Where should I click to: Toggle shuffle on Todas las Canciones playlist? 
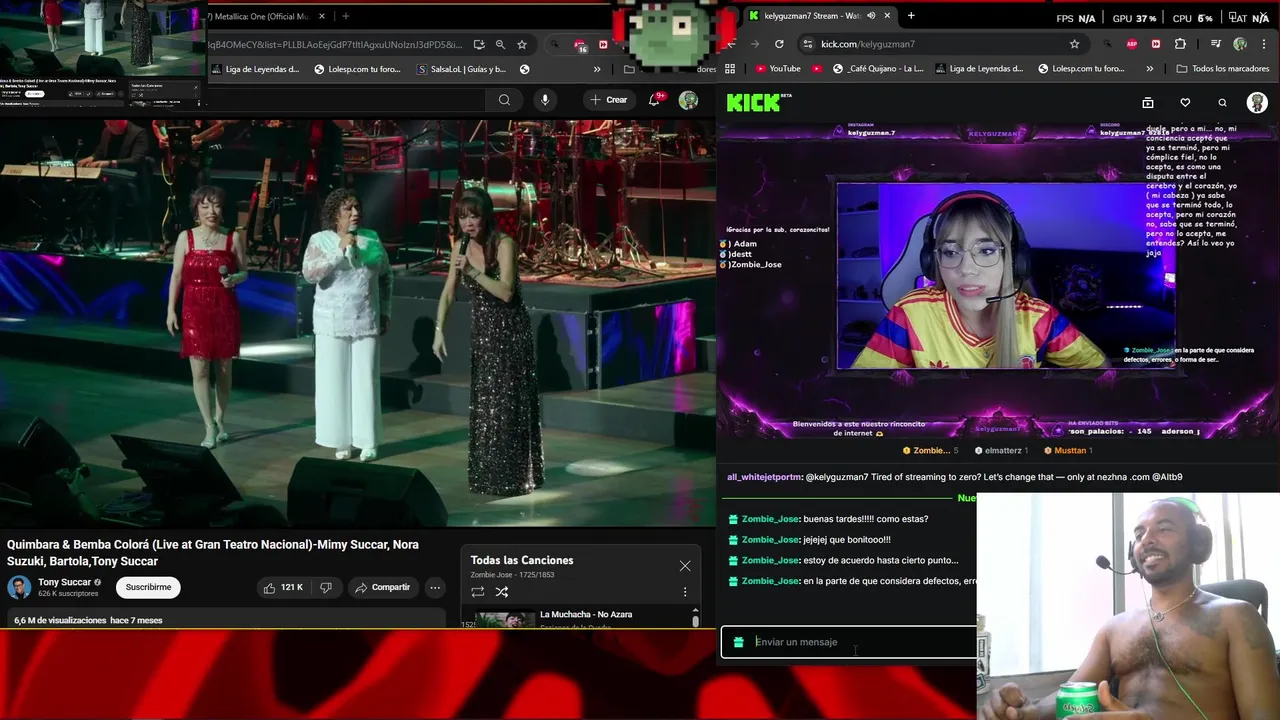[x=502, y=591]
